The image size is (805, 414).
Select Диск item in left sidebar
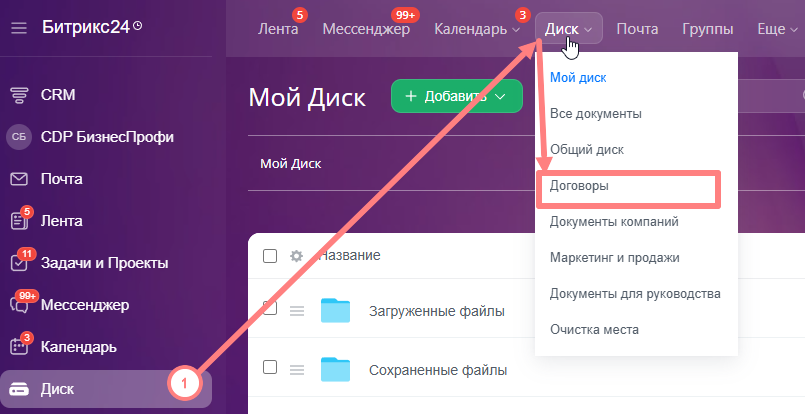pos(106,389)
